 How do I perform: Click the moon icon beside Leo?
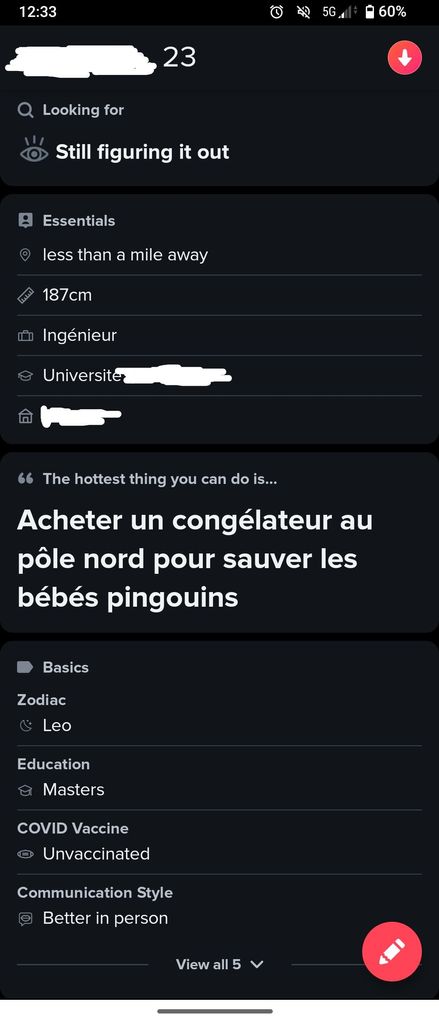(25, 726)
